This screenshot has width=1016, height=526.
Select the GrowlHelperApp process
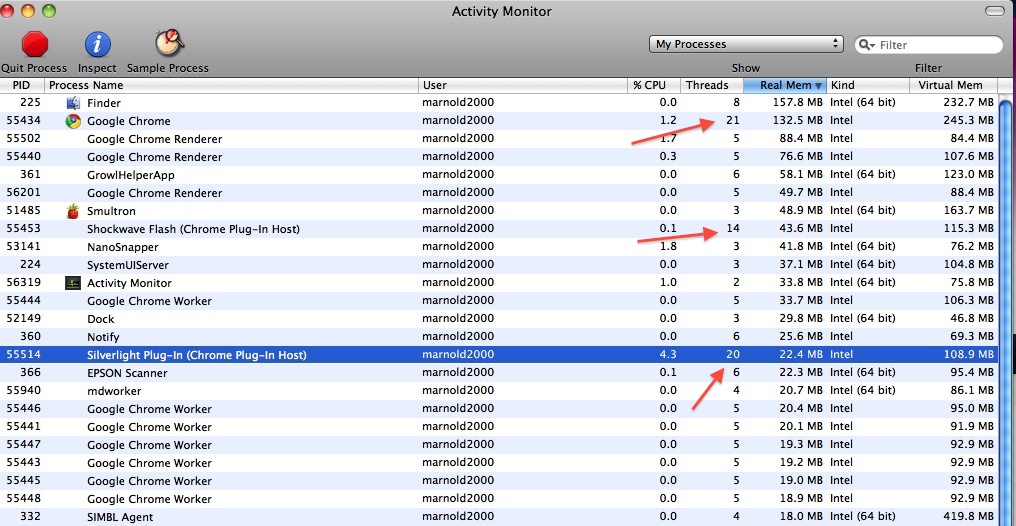(499, 175)
